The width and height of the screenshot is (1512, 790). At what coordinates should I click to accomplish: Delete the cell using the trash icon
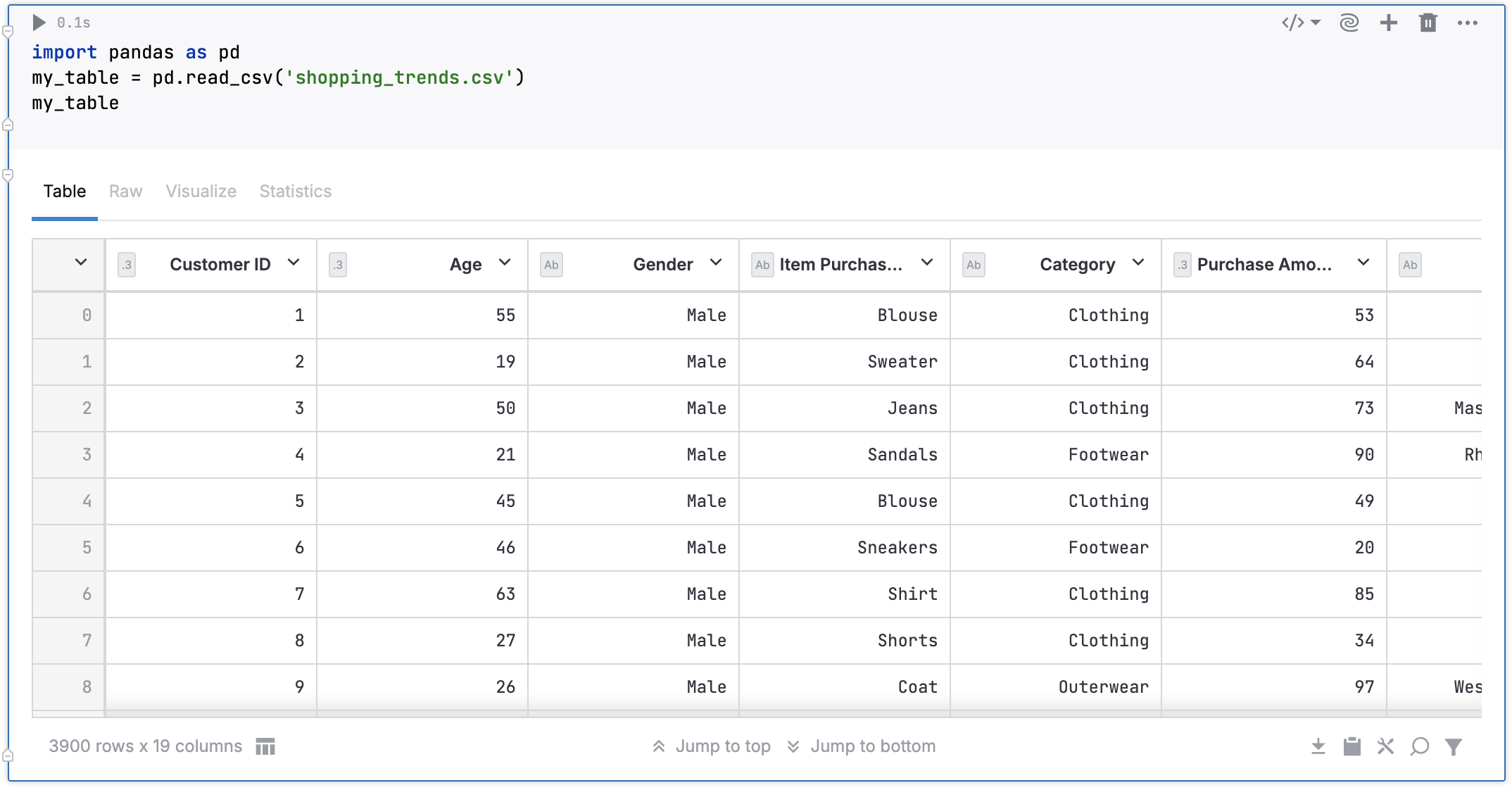tap(1428, 23)
